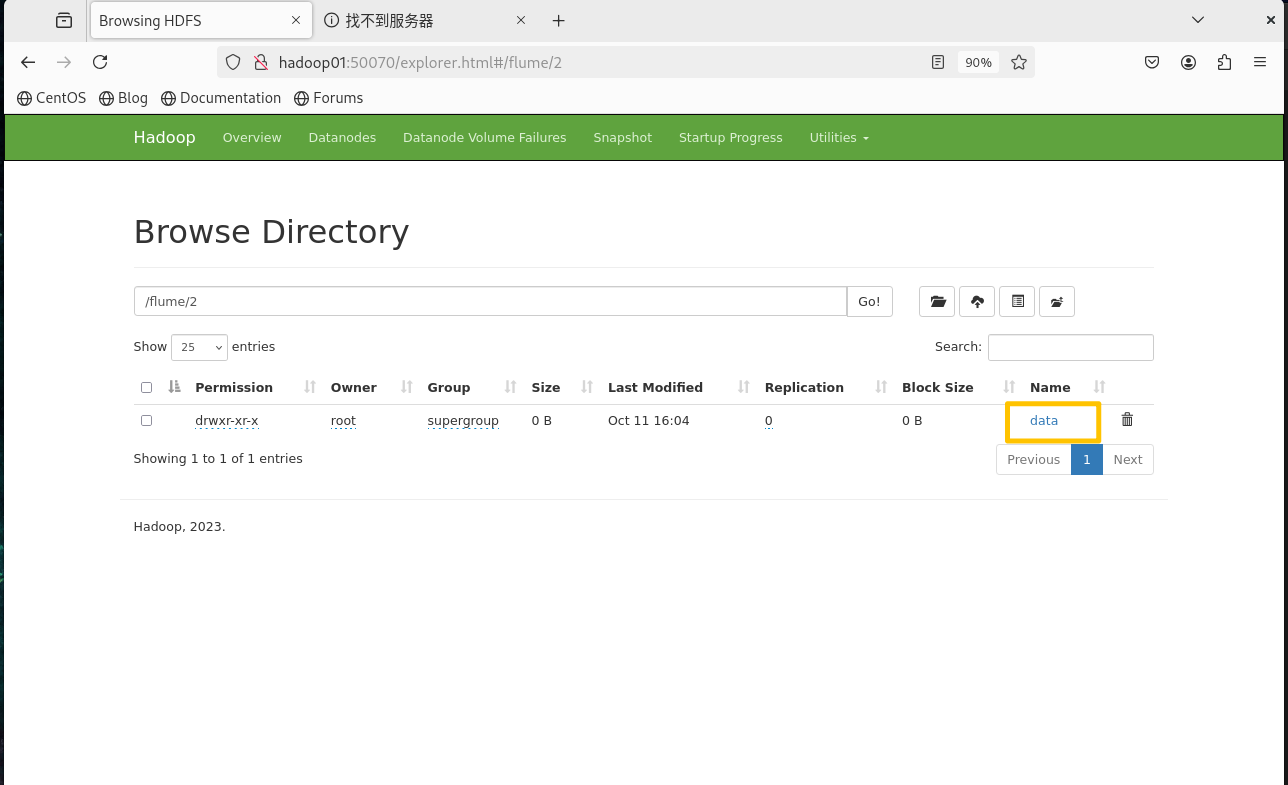Open the Firefox hamburger application menu
Image resolution: width=1288 pixels, height=785 pixels.
click(1260, 62)
